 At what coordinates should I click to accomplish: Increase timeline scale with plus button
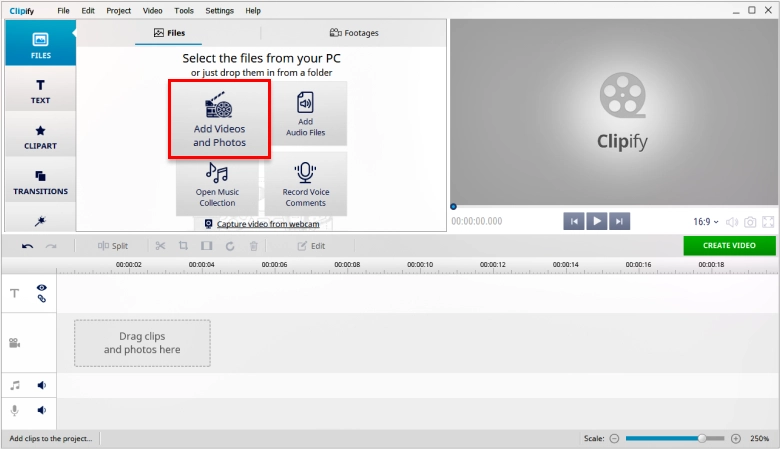click(x=736, y=439)
